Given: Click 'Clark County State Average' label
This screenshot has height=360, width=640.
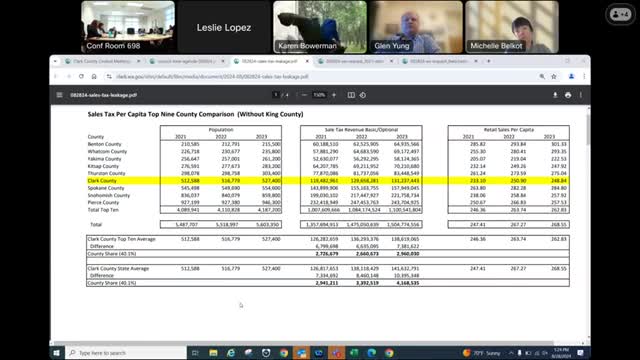Looking at the screenshot, I should click(x=118, y=269).
